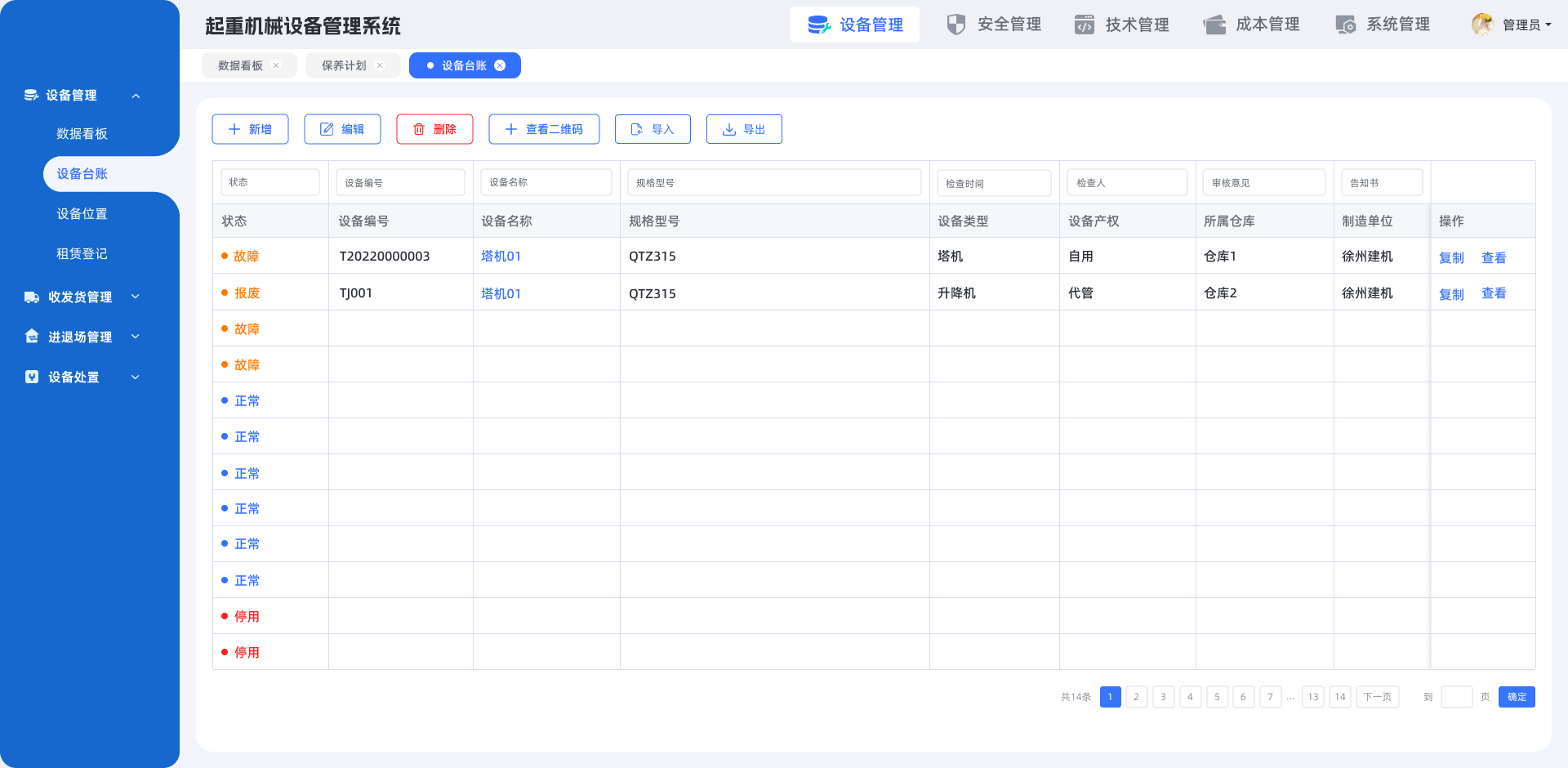Click the 确定 pagination button

pos(1517,697)
